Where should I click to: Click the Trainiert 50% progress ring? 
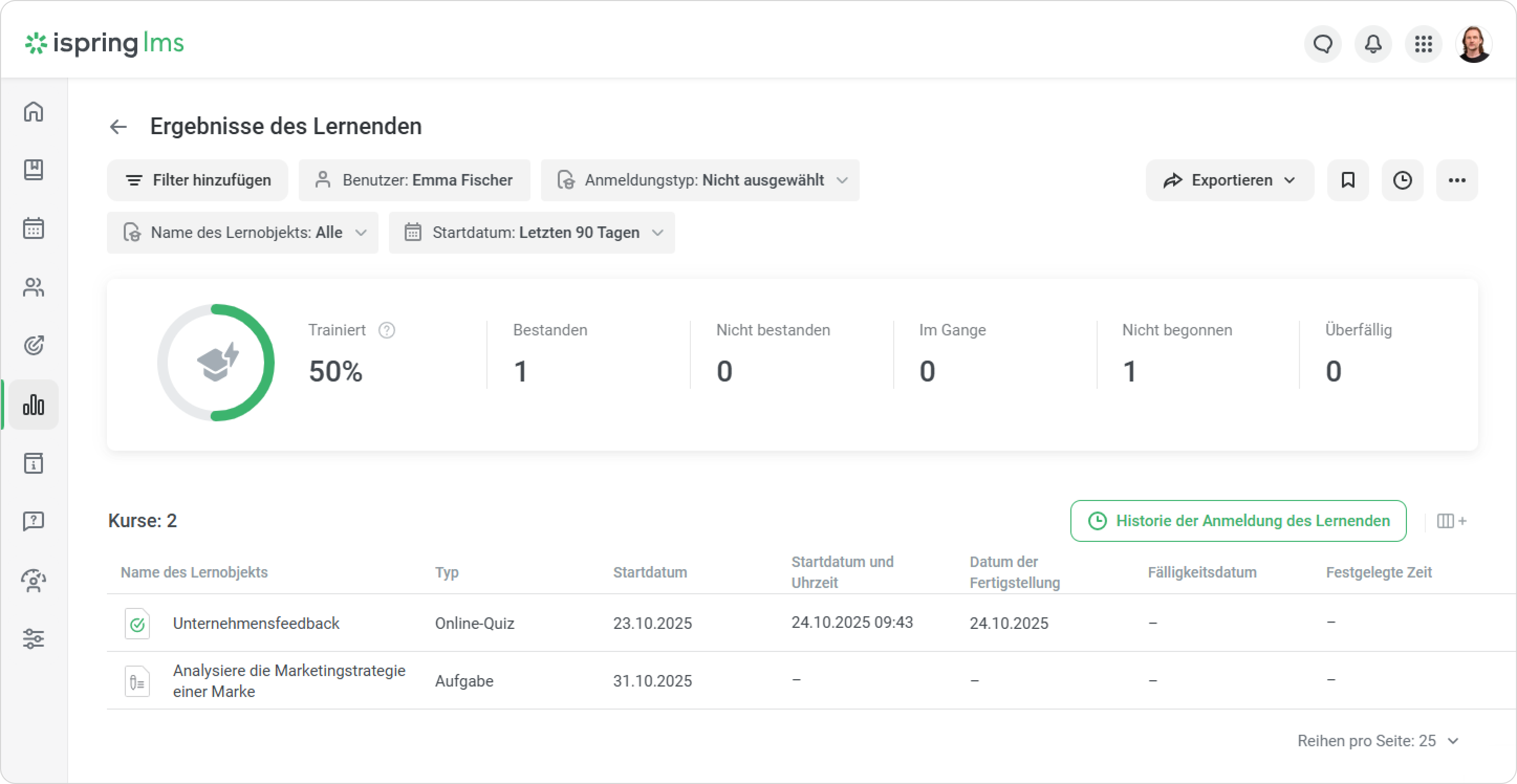coord(216,363)
